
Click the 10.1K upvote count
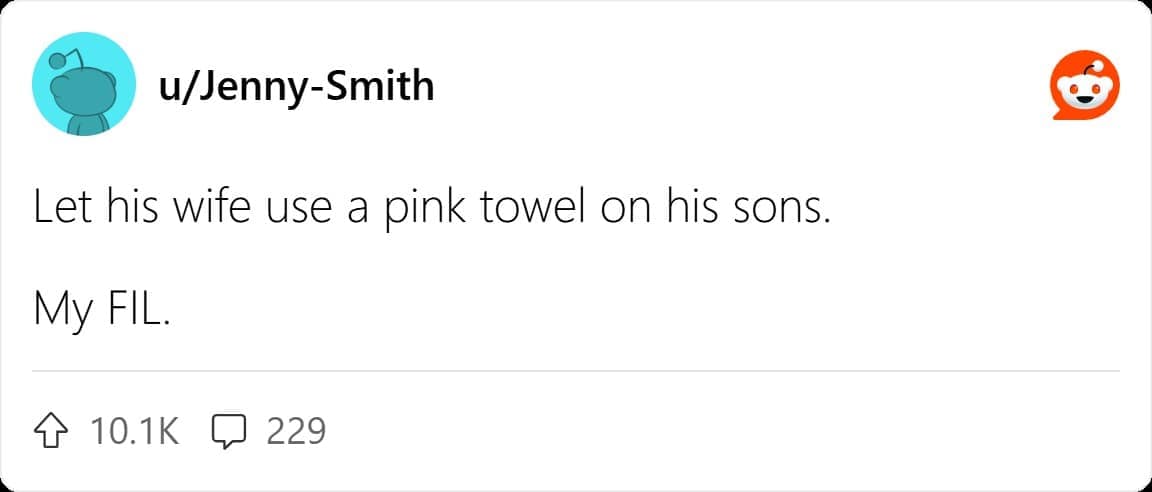tap(134, 431)
